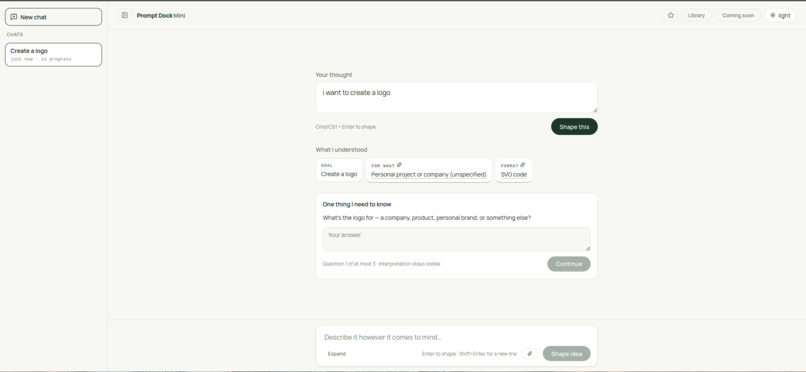
Task: Edit the SVG code format value
Action: pyautogui.click(x=514, y=174)
